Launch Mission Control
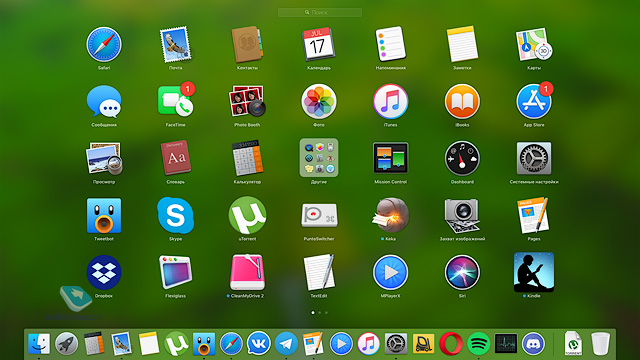The height and width of the screenshot is (360, 640). 390,158
